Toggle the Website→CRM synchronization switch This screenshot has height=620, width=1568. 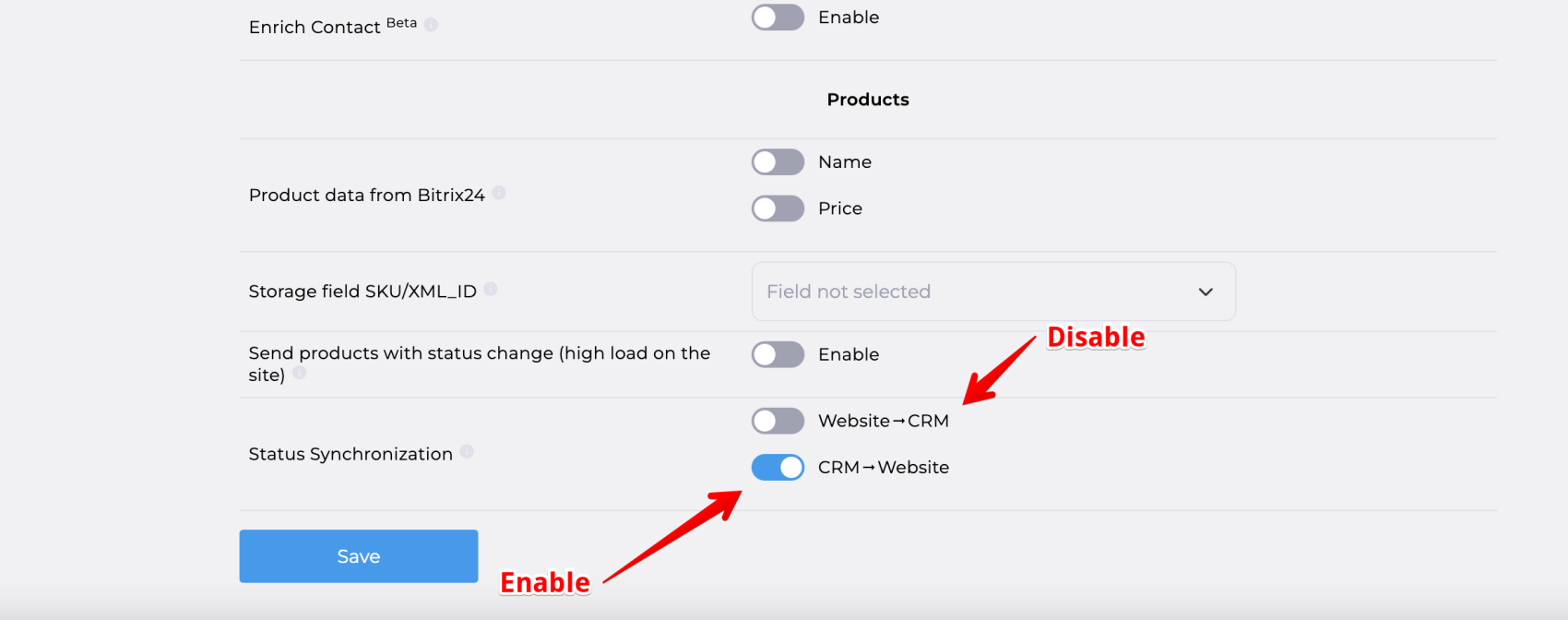click(x=778, y=421)
